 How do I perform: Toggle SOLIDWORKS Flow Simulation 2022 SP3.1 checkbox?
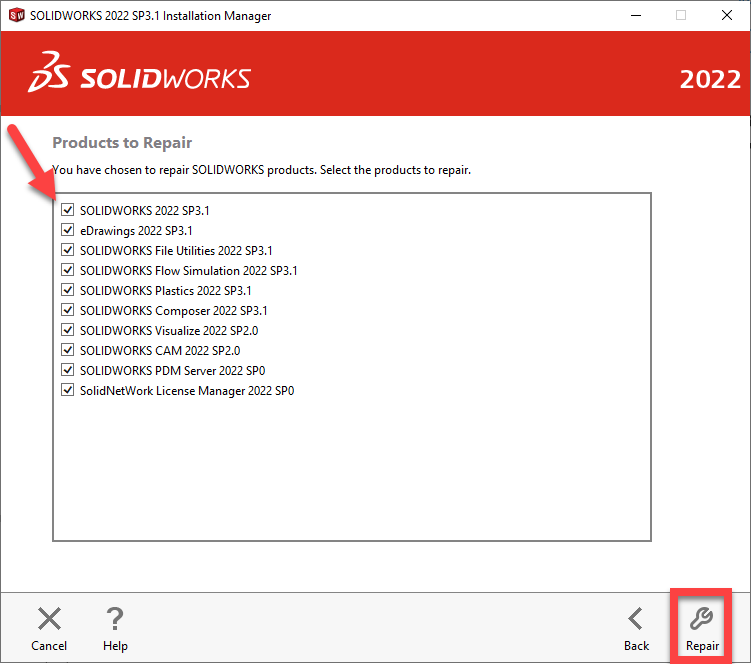click(68, 270)
